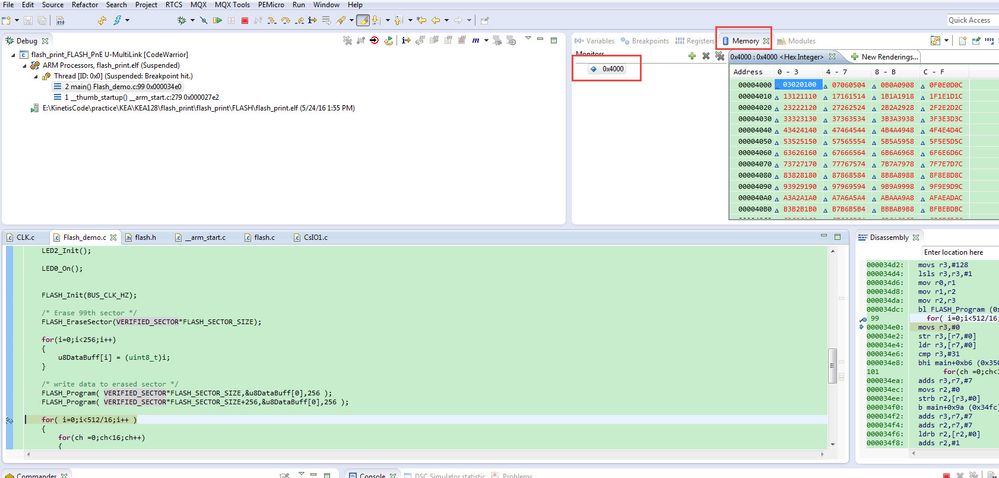Maximize the Debug view panel

click(554, 40)
